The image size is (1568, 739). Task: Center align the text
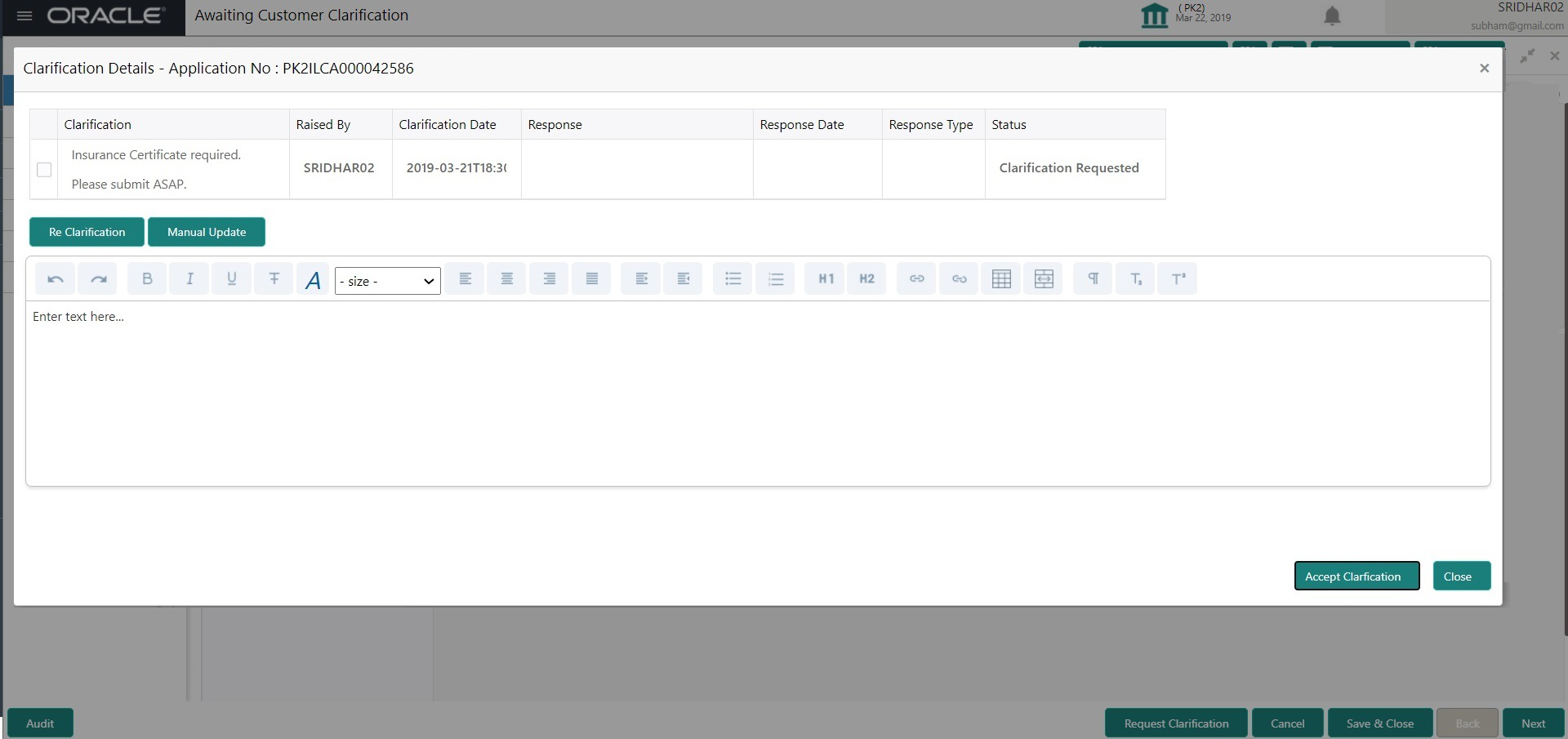[507, 279]
